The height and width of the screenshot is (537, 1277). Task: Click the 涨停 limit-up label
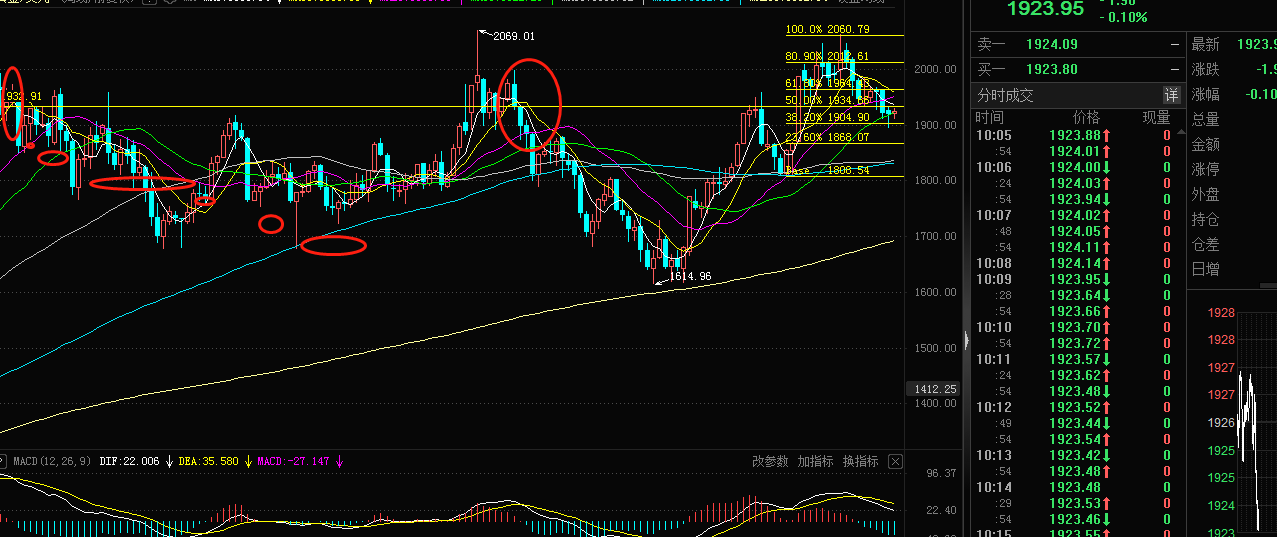click(x=1205, y=169)
